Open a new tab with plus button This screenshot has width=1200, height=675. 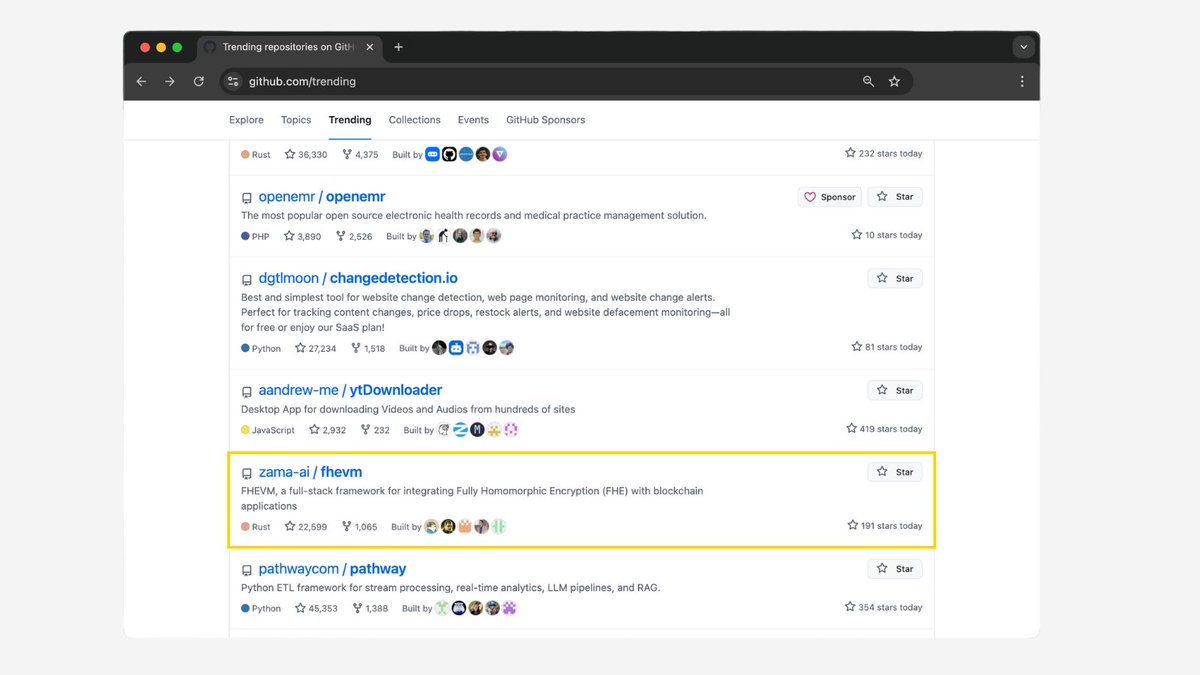pyautogui.click(x=398, y=47)
